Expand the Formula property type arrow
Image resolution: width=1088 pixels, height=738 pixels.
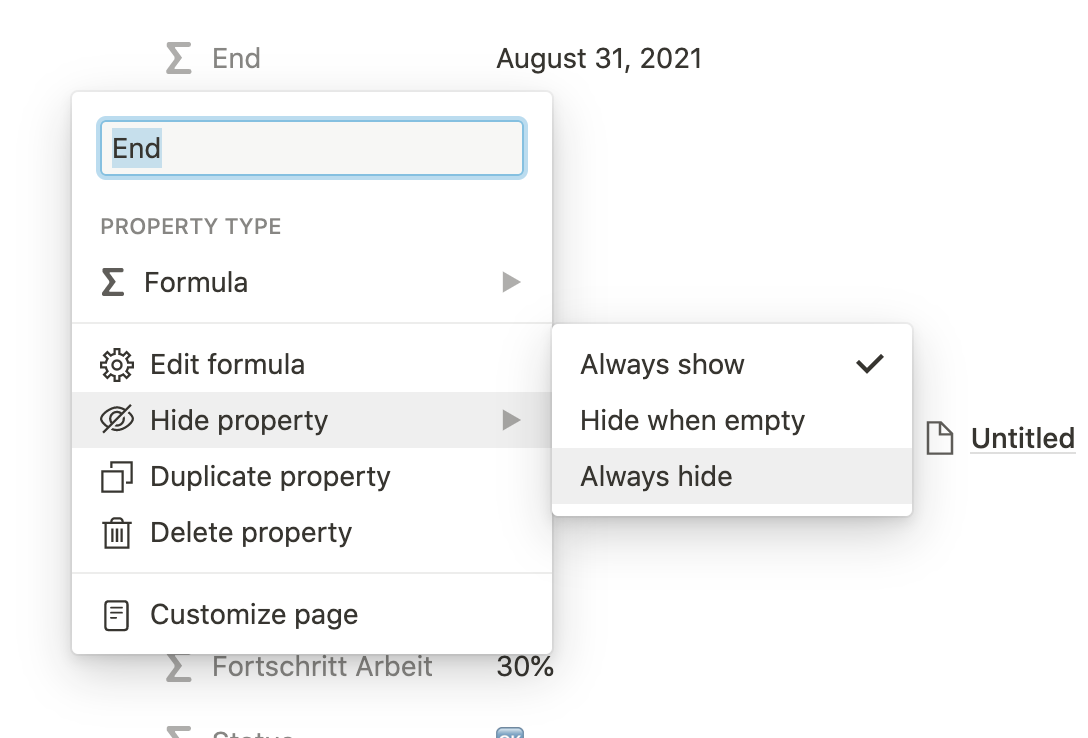coord(511,282)
